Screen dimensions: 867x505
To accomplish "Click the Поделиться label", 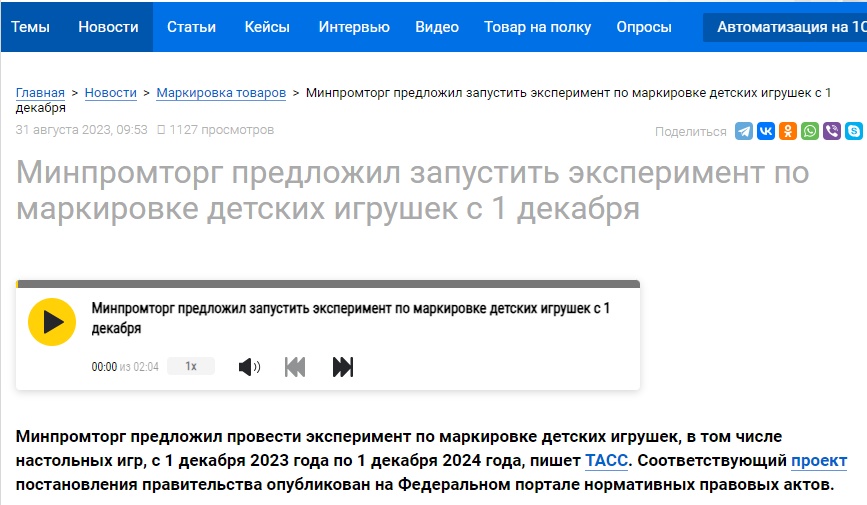I will click(691, 132).
